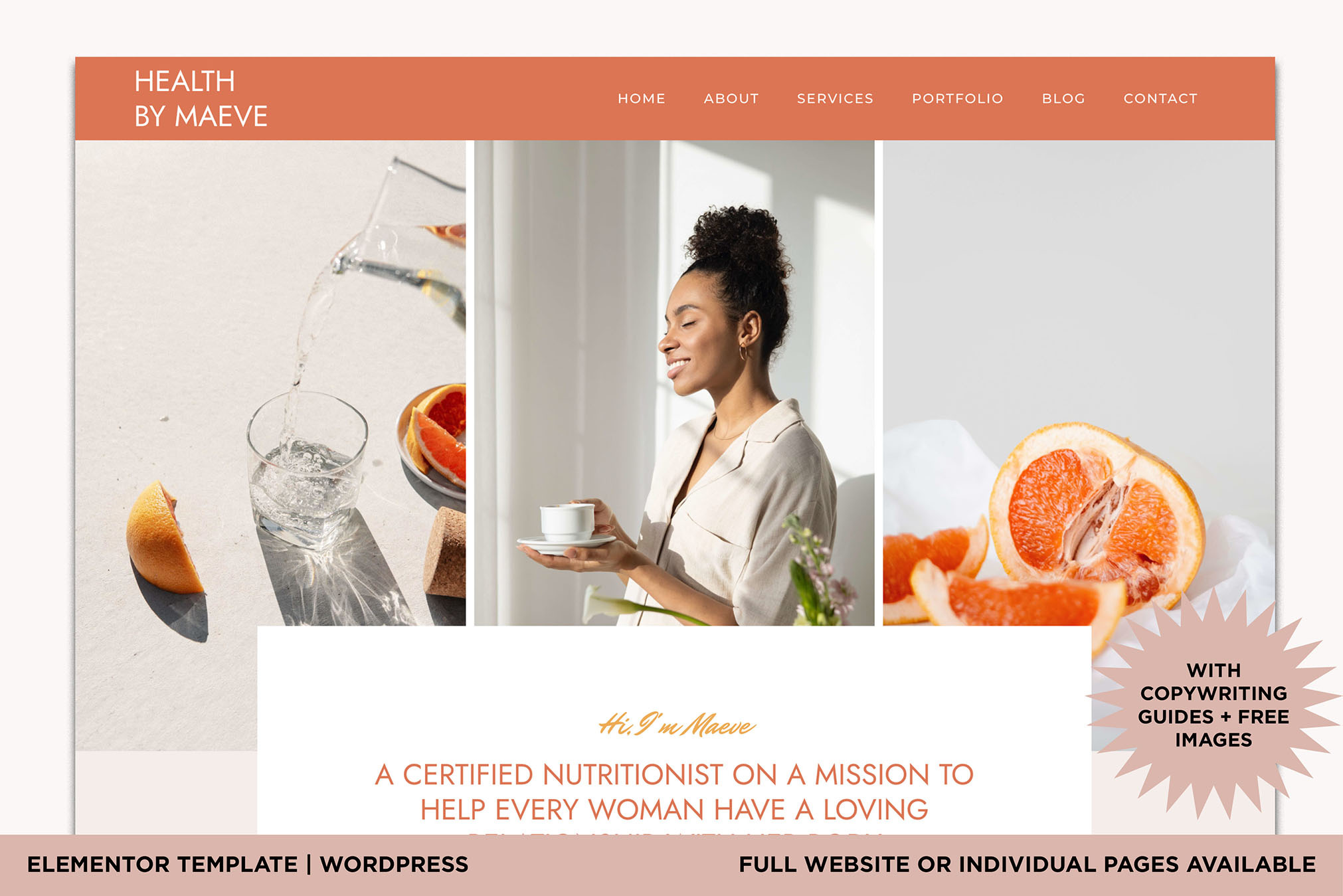Open the sliced grapefruit image
Viewport: 1343px width, 896px height.
pyautogui.click(x=1079, y=383)
